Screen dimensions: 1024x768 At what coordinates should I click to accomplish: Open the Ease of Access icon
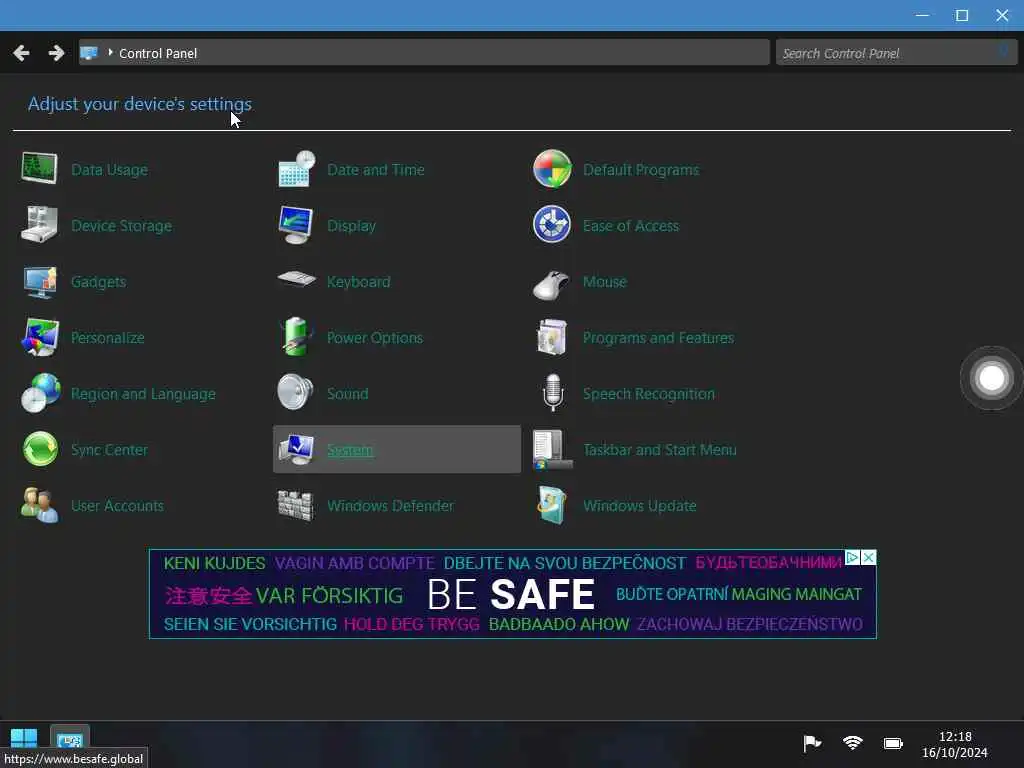552,225
